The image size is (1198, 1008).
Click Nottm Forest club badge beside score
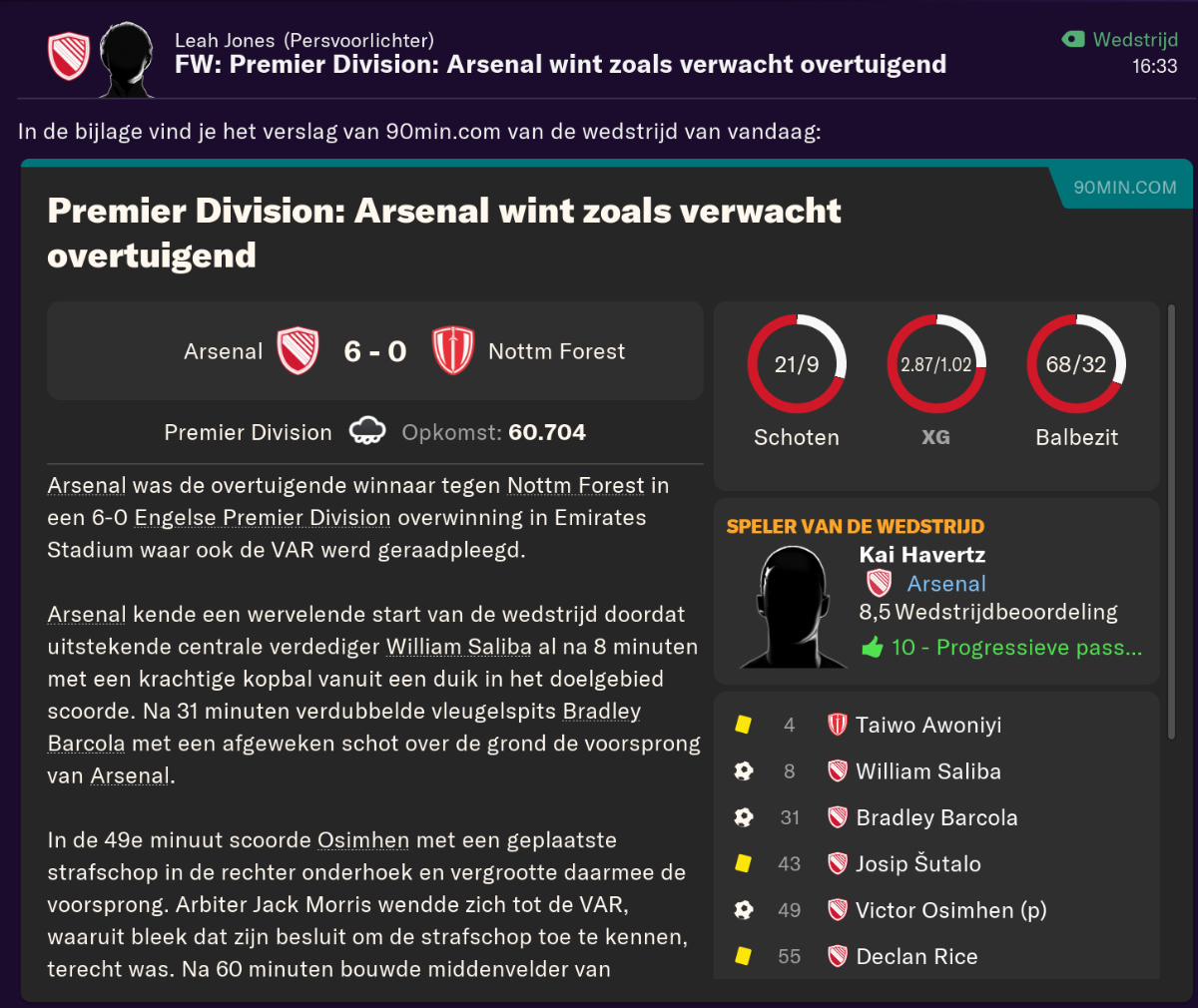pyautogui.click(x=452, y=351)
